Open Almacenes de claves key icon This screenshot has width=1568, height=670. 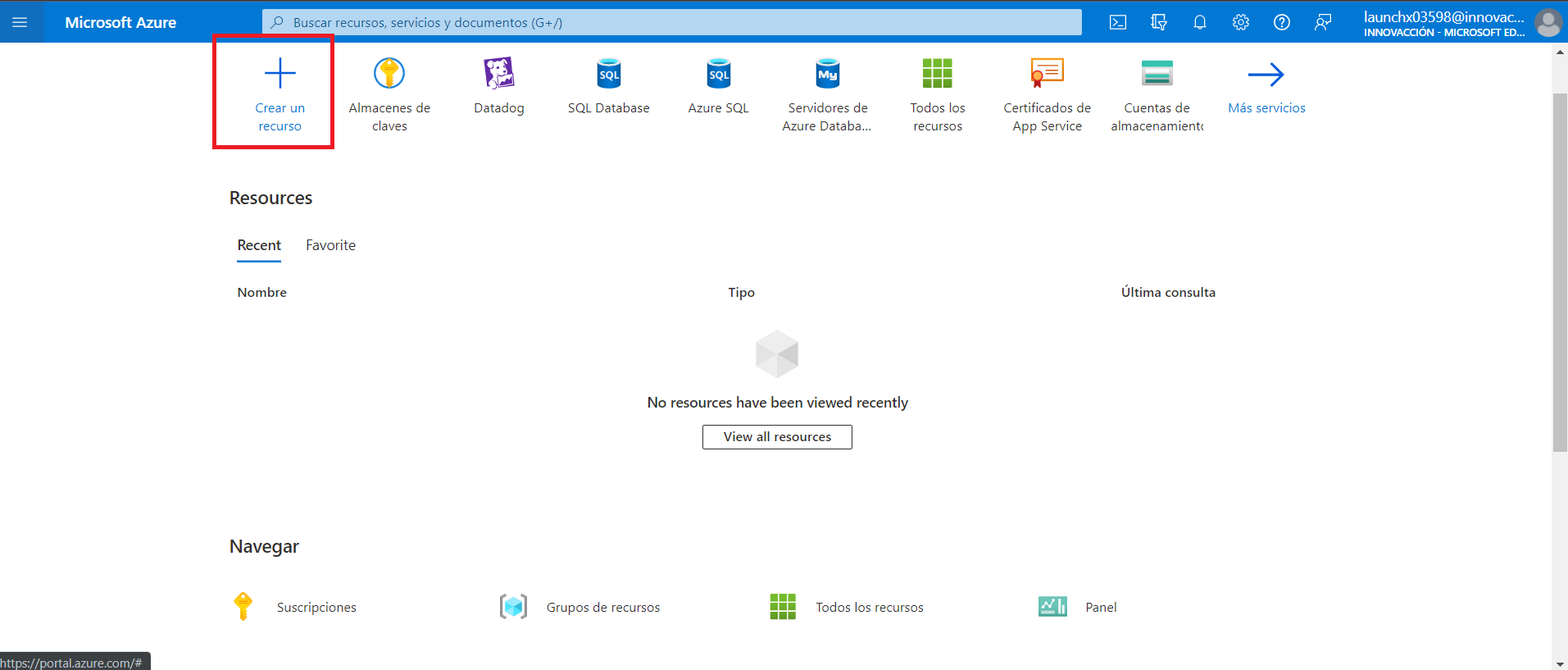(x=389, y=73)
